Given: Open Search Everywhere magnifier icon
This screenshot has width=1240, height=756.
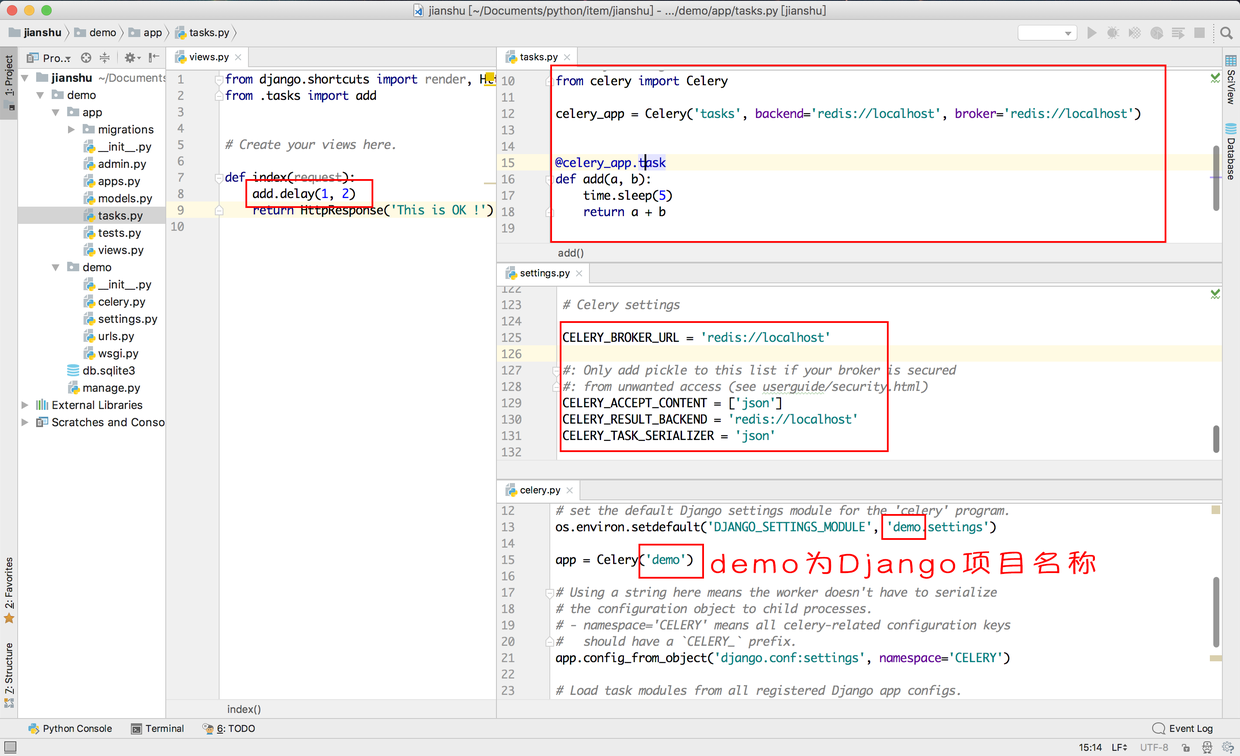Looking at the screenshot, I should tap(1226, 33).
